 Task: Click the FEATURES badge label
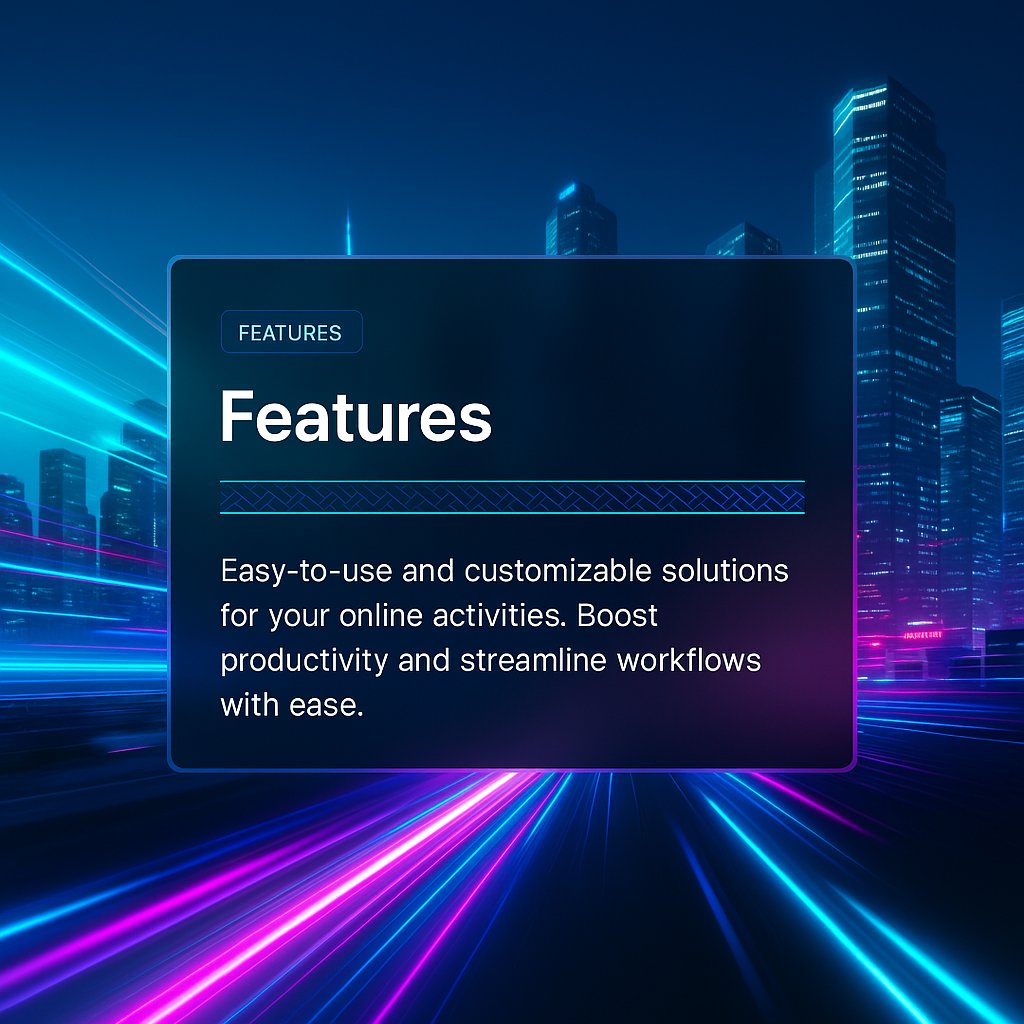click(x=290, y=333)
